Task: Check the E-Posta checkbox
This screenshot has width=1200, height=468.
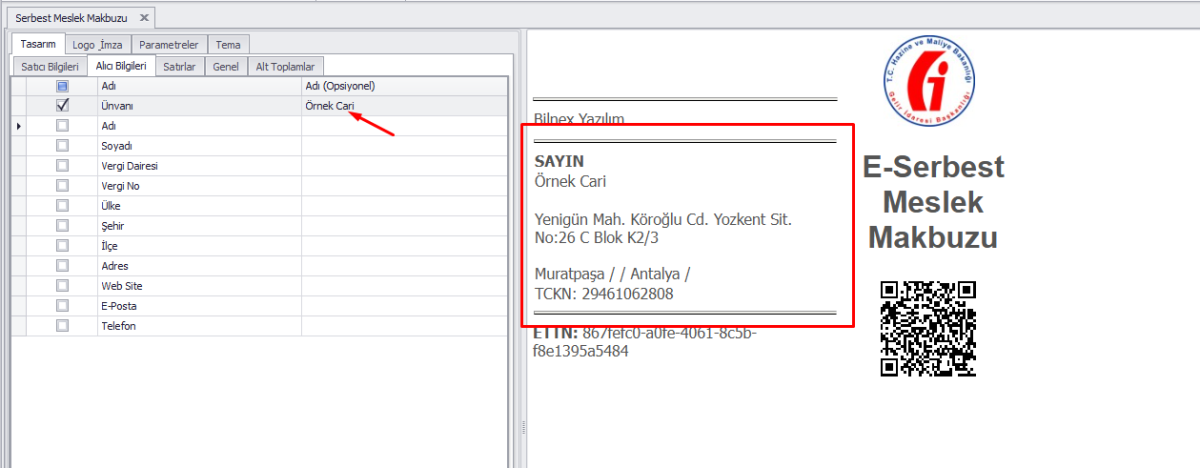Action: 62,306
